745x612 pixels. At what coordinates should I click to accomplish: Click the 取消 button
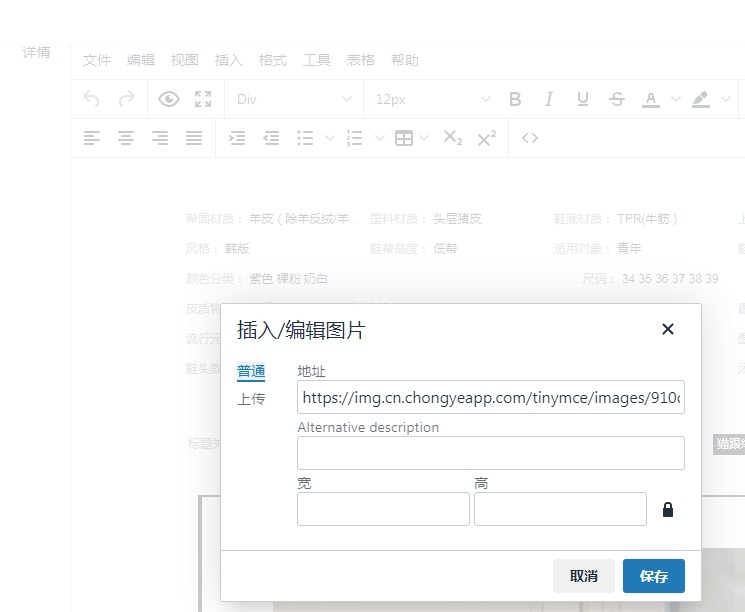pyautogui.click(x=584, y=576)
